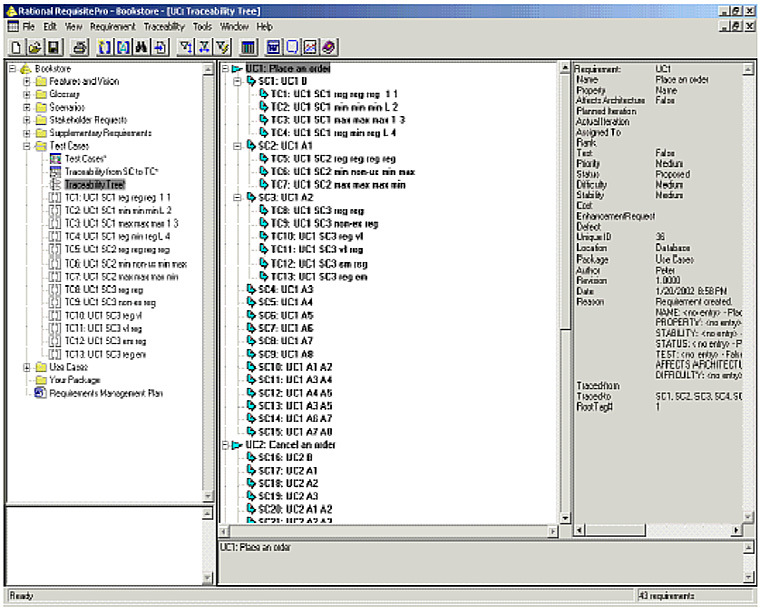
Task: Click the binoculars find icon
Action: (142, 47)
